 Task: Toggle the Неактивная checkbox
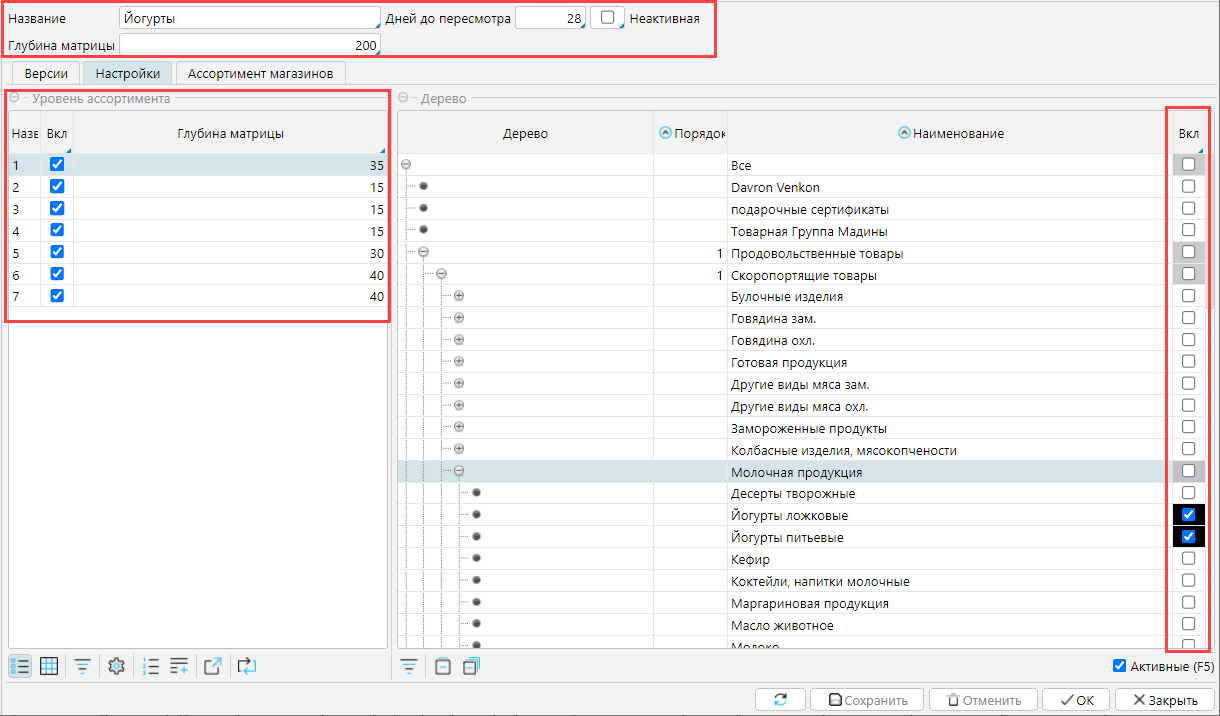(x=607, y=18)
